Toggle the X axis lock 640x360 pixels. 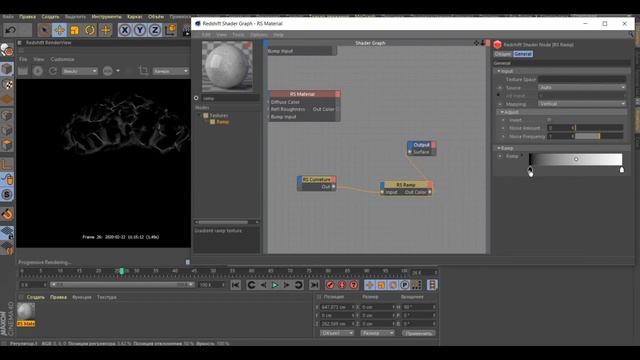[125, 30]
